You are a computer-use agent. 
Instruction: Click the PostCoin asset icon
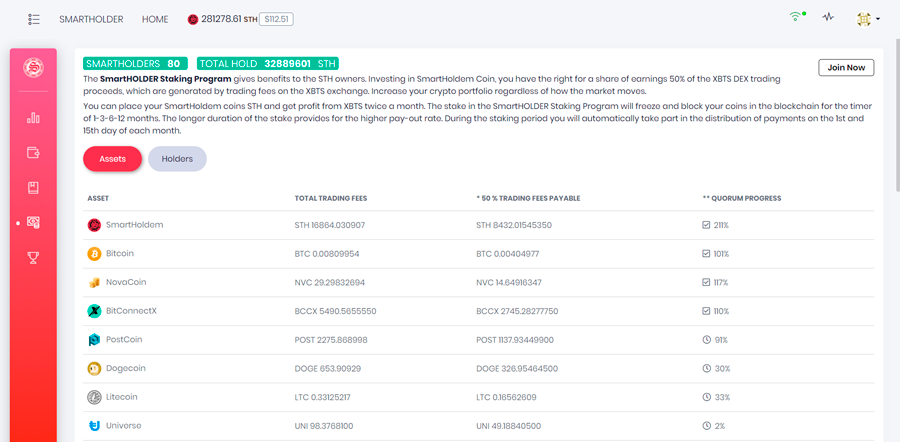[x=94, y=340]
